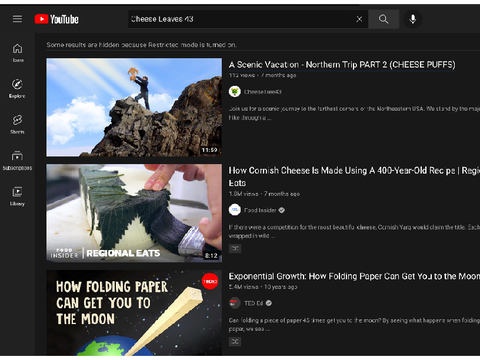
Task: Open Library in the sidebar
Action: pos(17,196)
